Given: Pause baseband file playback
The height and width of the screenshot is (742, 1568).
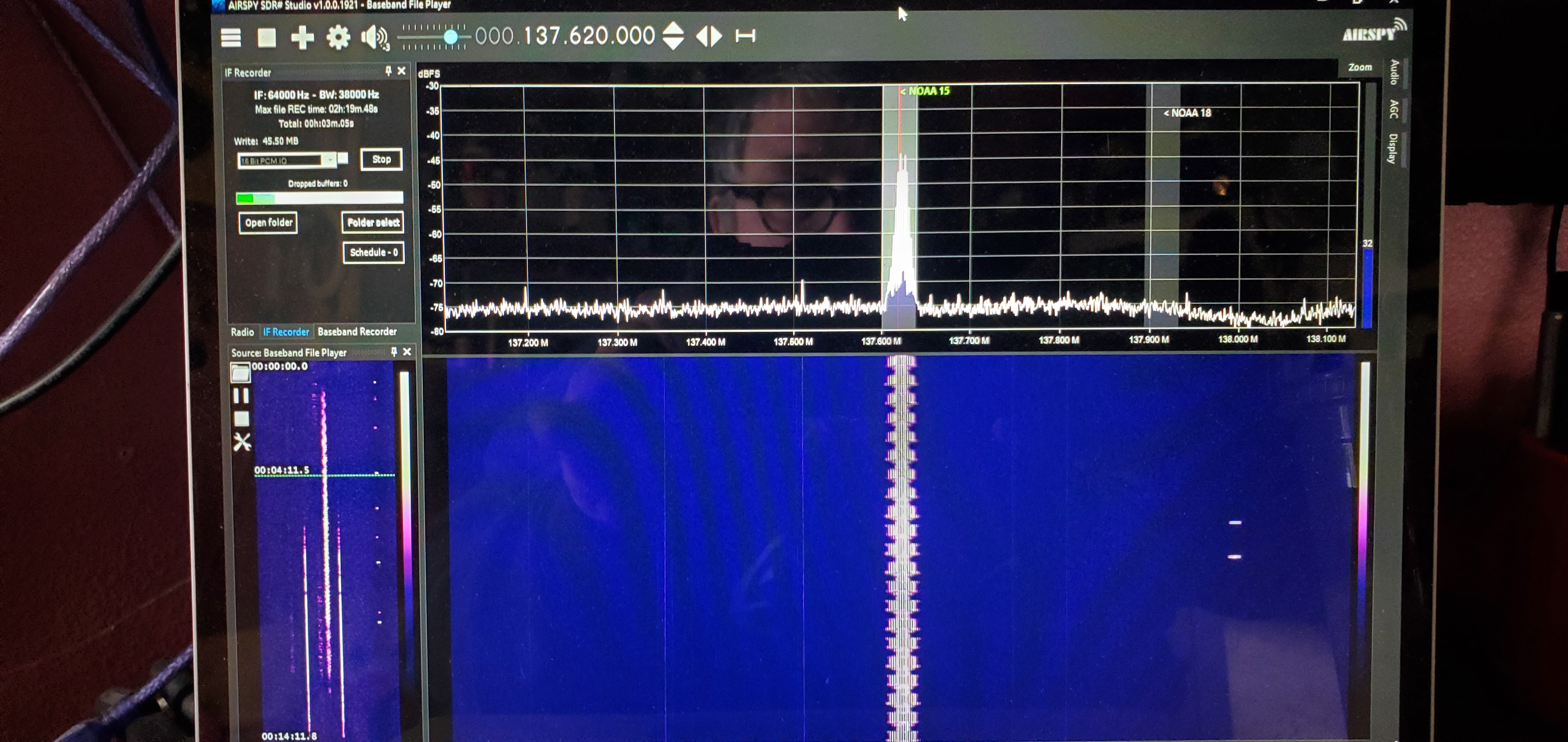Looking at the screenshot, I should pyautogui.click(x=241, y=396).
